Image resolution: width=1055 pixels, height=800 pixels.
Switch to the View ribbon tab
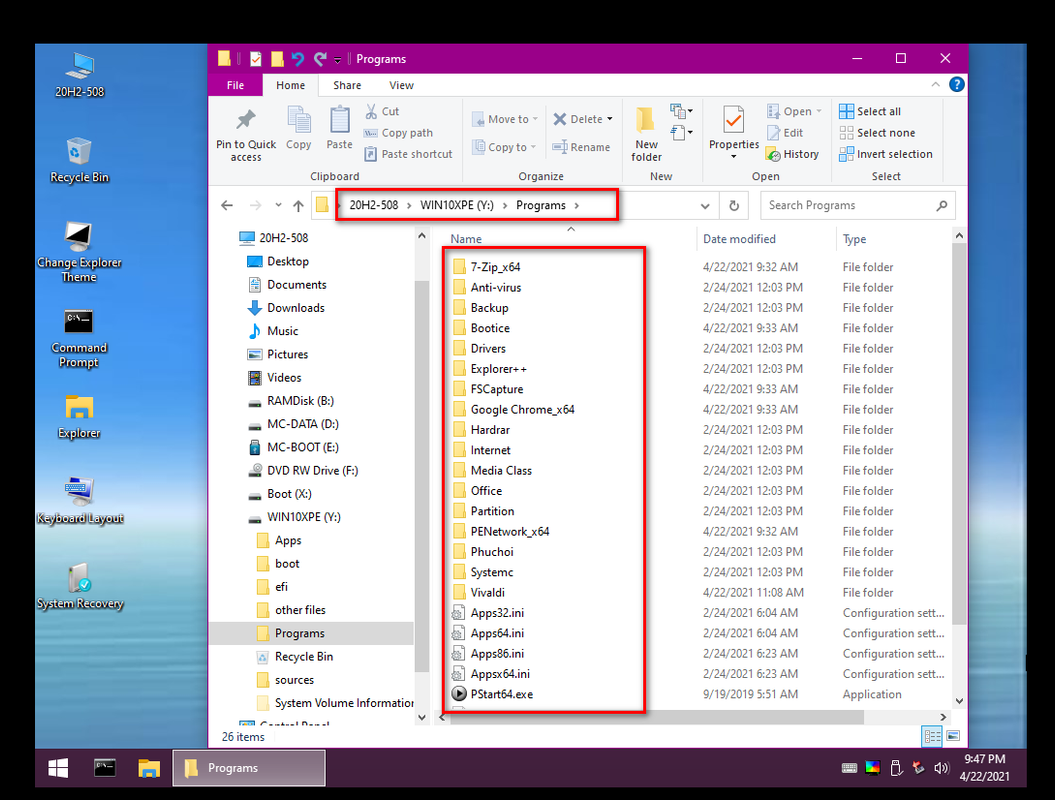click(401, 85)
